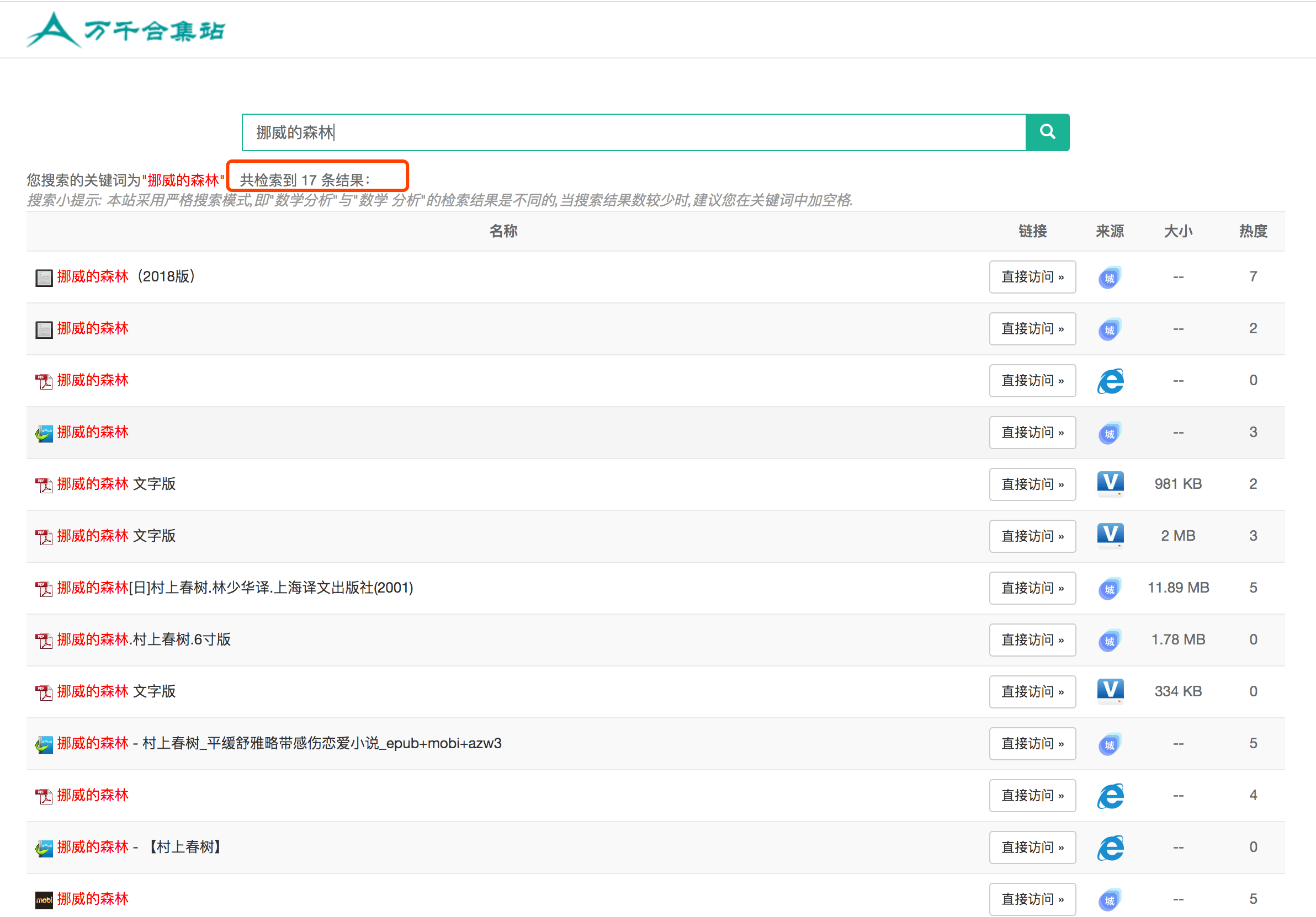Click the 城 source icon for 11.89 MB file
This screenshot has height=917, width=1316.
(1110, 588)
